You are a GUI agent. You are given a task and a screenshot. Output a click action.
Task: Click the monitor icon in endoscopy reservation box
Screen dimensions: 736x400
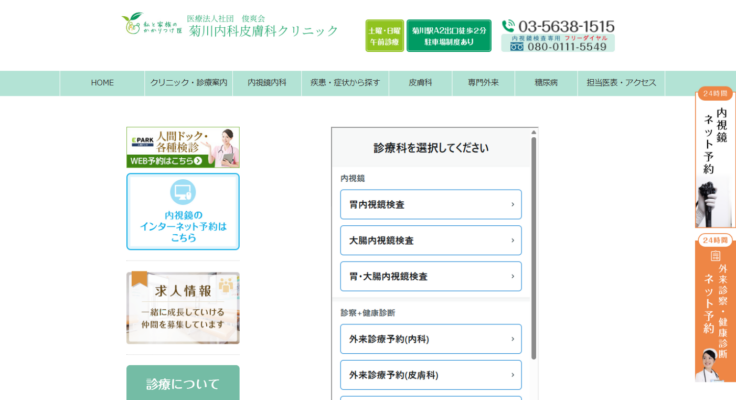pyautogui.click(x=183, y=192)
